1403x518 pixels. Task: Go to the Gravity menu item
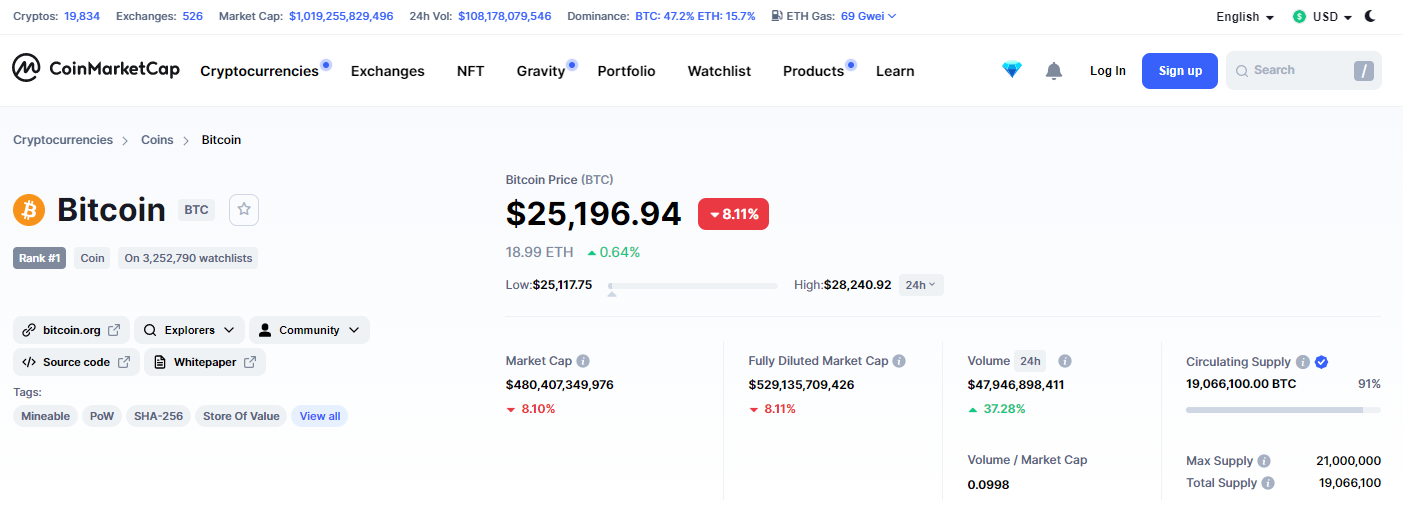pos(541,71)
